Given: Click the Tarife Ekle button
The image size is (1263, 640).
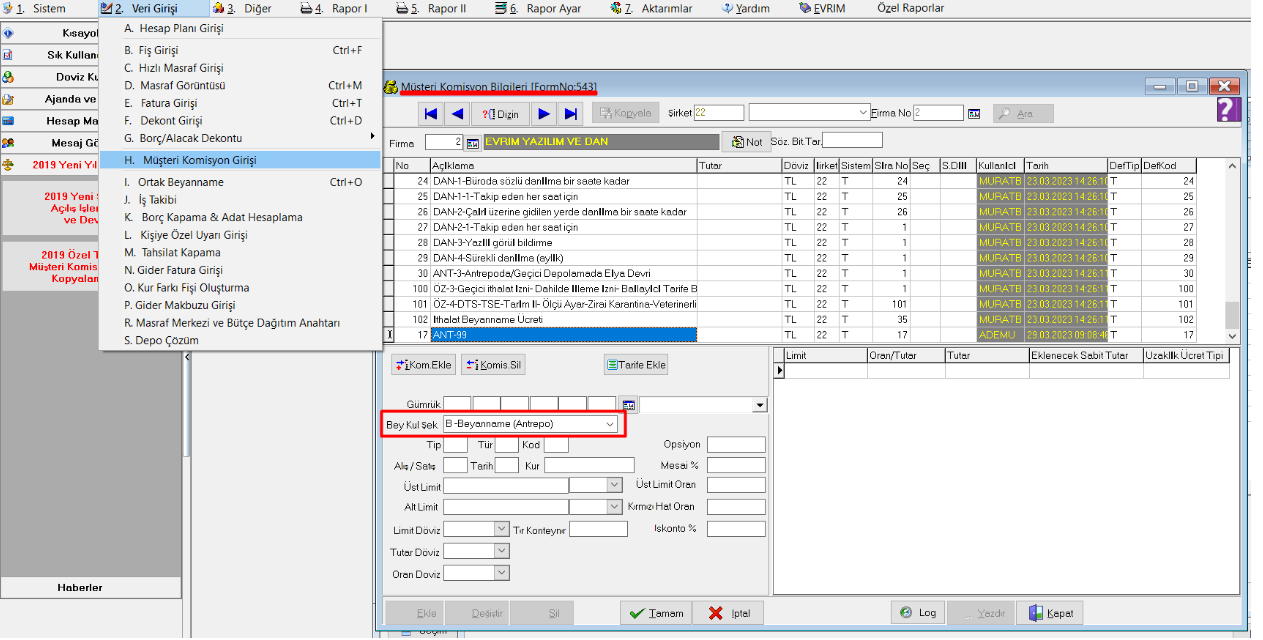Looking at the screenshot, I should 636,365.
